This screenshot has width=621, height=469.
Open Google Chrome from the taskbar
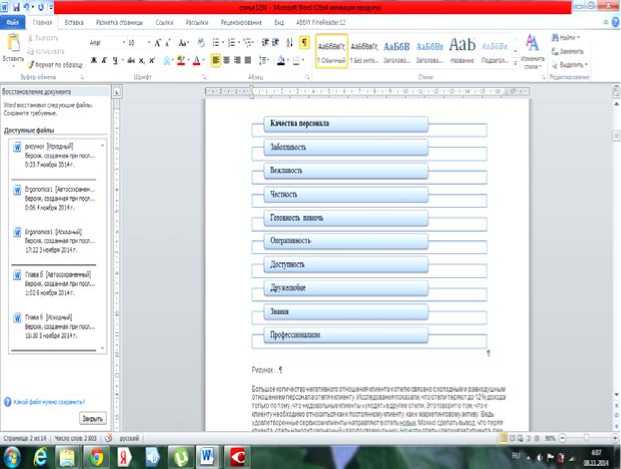coord(98,455)
